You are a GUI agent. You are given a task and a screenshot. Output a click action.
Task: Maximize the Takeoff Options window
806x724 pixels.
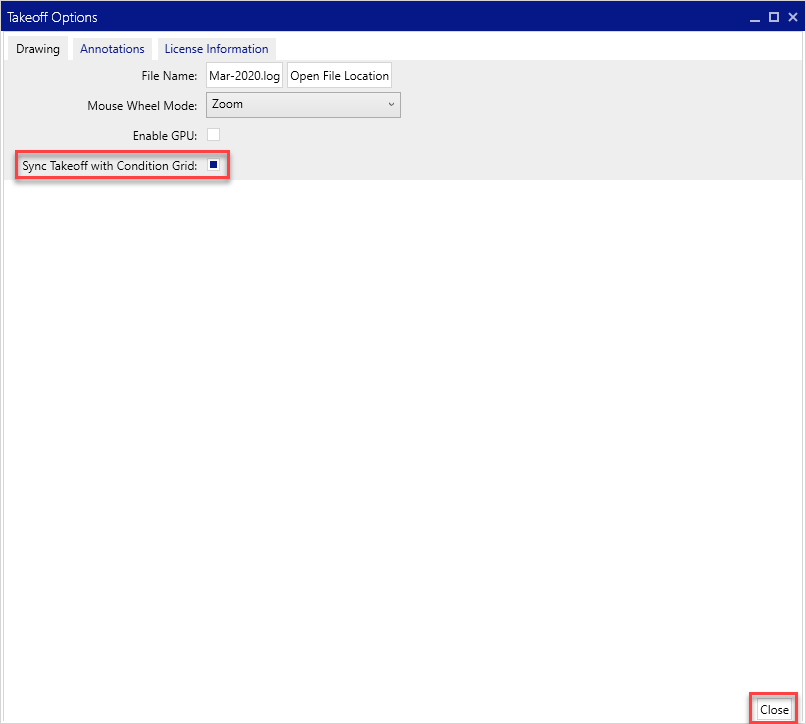coord(774,17)
